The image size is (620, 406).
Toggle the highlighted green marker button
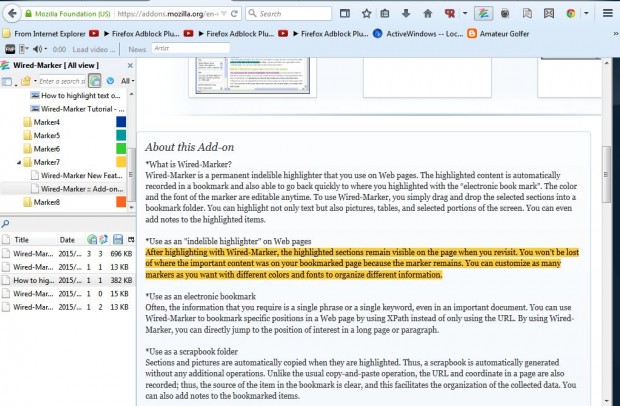pyautogui.click(x=95, y=81)
